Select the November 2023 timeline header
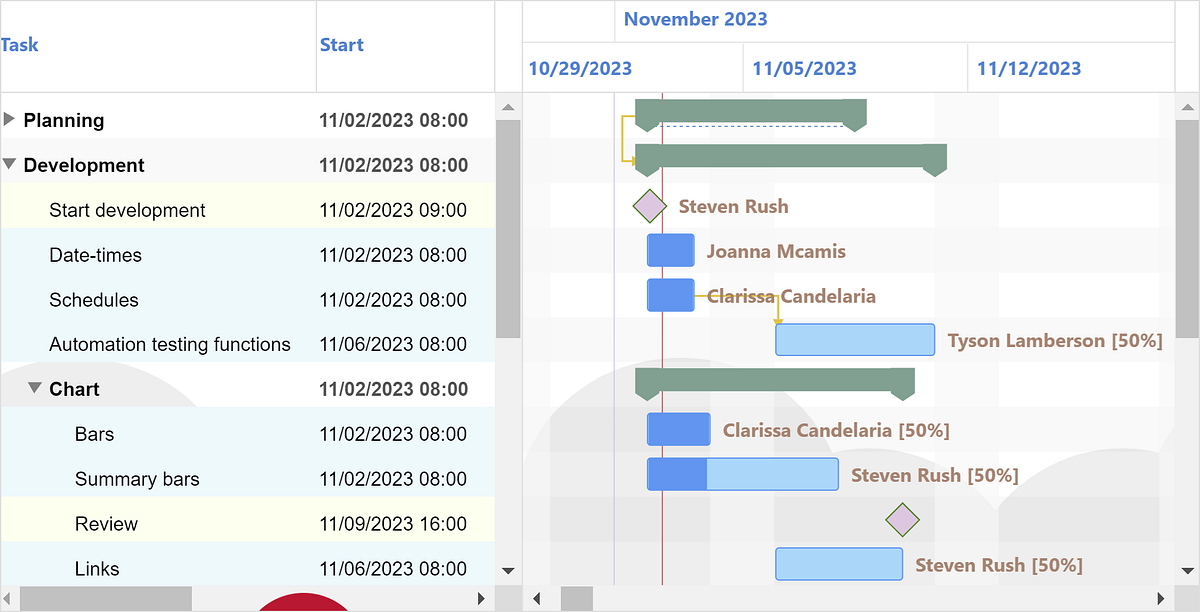This screenshot has height=612, width=1200. pyautogui.click(x=695, y=19)
